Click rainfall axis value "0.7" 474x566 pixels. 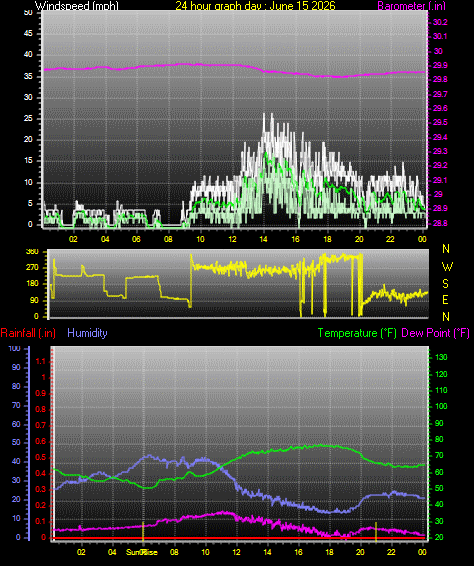pos(41,426)
